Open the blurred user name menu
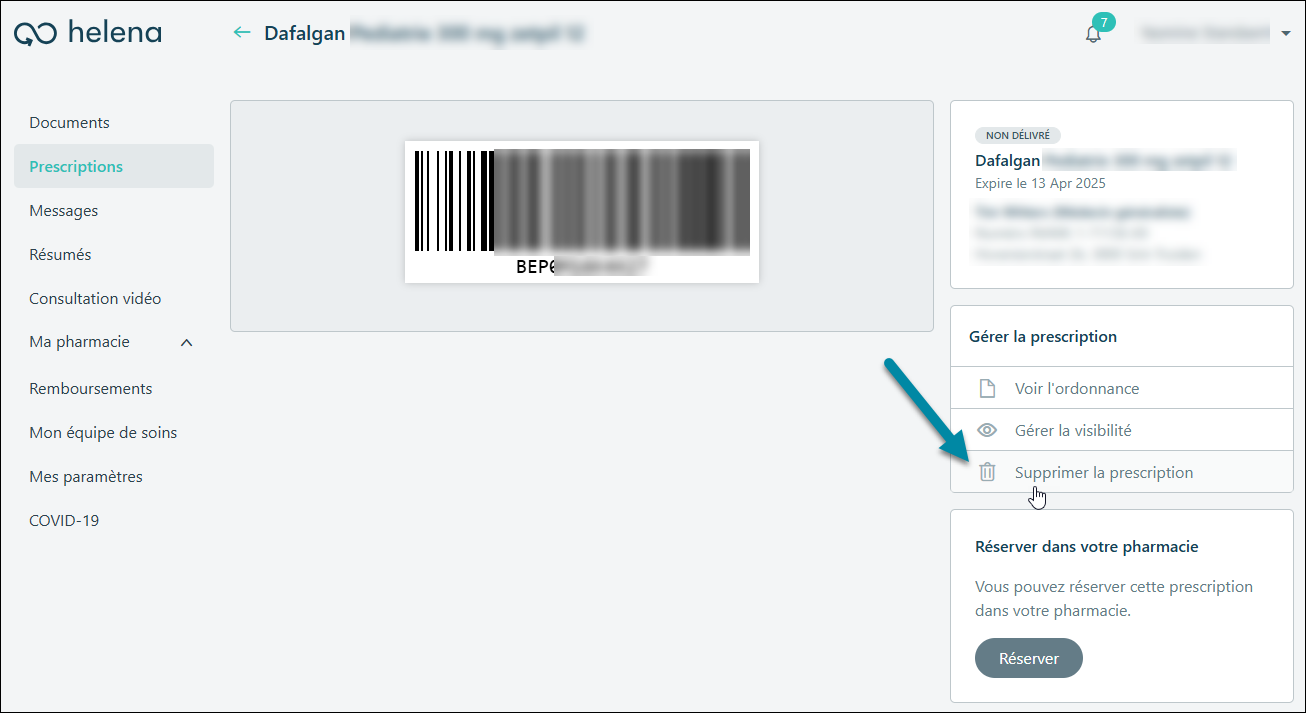This screenshot has height=713, width=1306. [x=1204, y=33]
